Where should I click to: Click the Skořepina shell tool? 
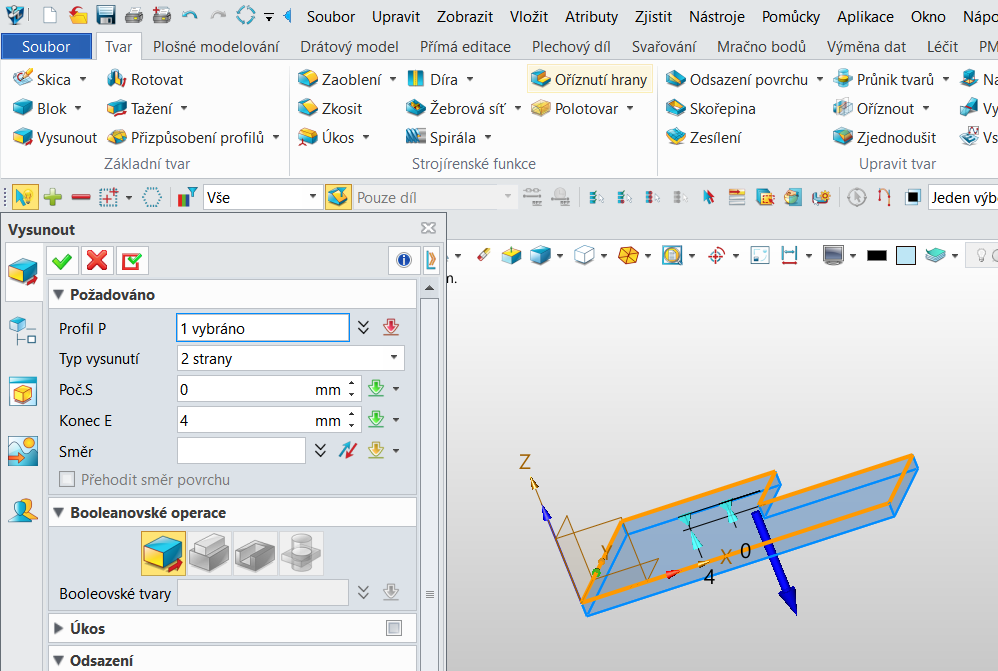pos(711,108)
